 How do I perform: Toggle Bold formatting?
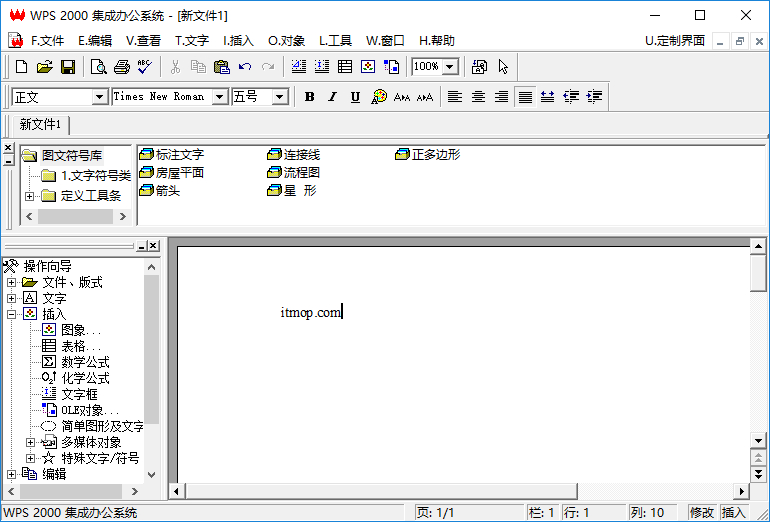pyautogui.click(x=309, y=97)
